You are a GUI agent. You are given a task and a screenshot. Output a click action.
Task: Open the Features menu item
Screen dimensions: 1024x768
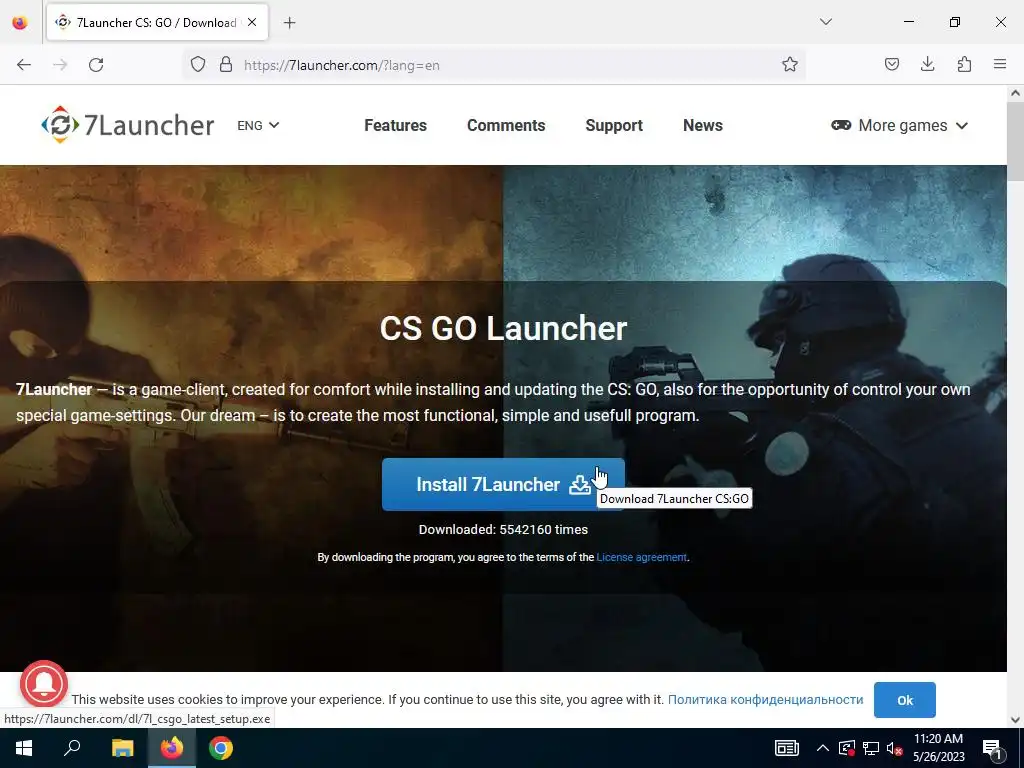(x=395, y=125)
